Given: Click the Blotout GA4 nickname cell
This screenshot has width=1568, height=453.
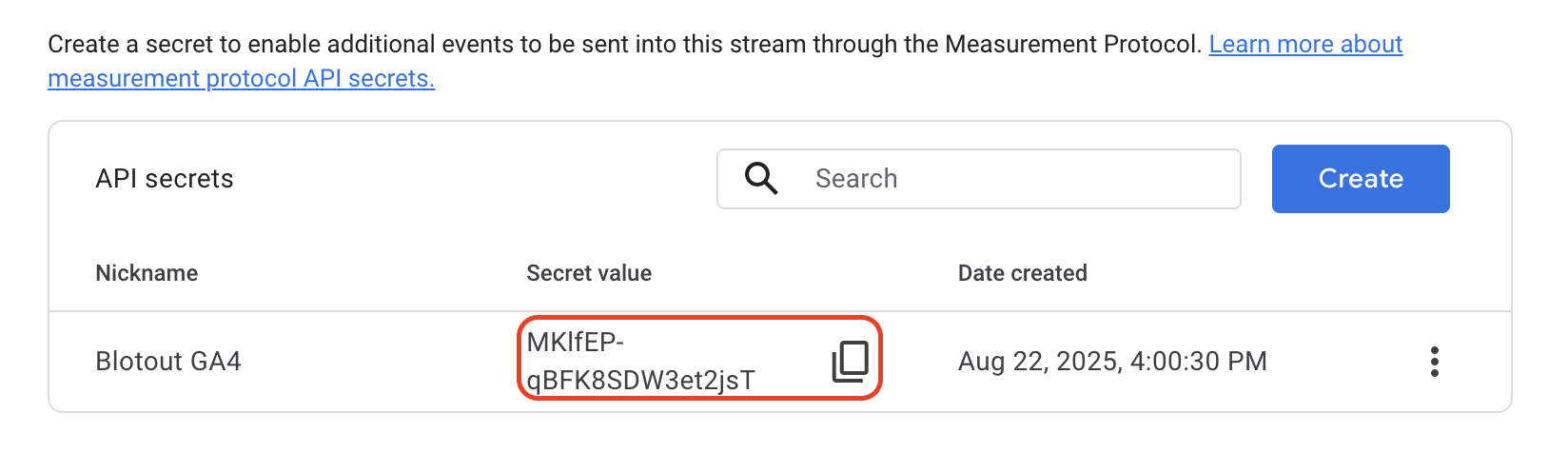Looking at the screenshot, I should click(x=168, y=362).
